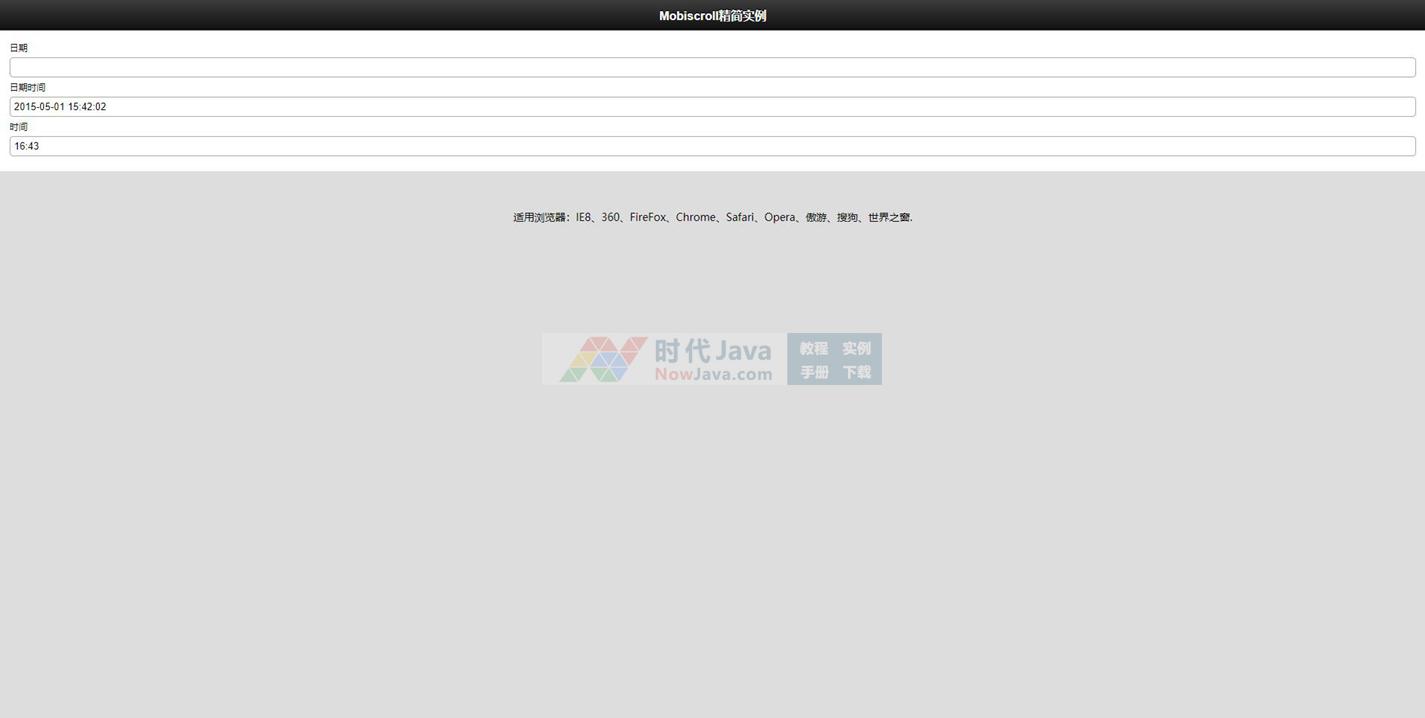Open the 时间 picker field showing 16:43
Image resolution: width=1425 pixels, height=718 pixels.
712,146
